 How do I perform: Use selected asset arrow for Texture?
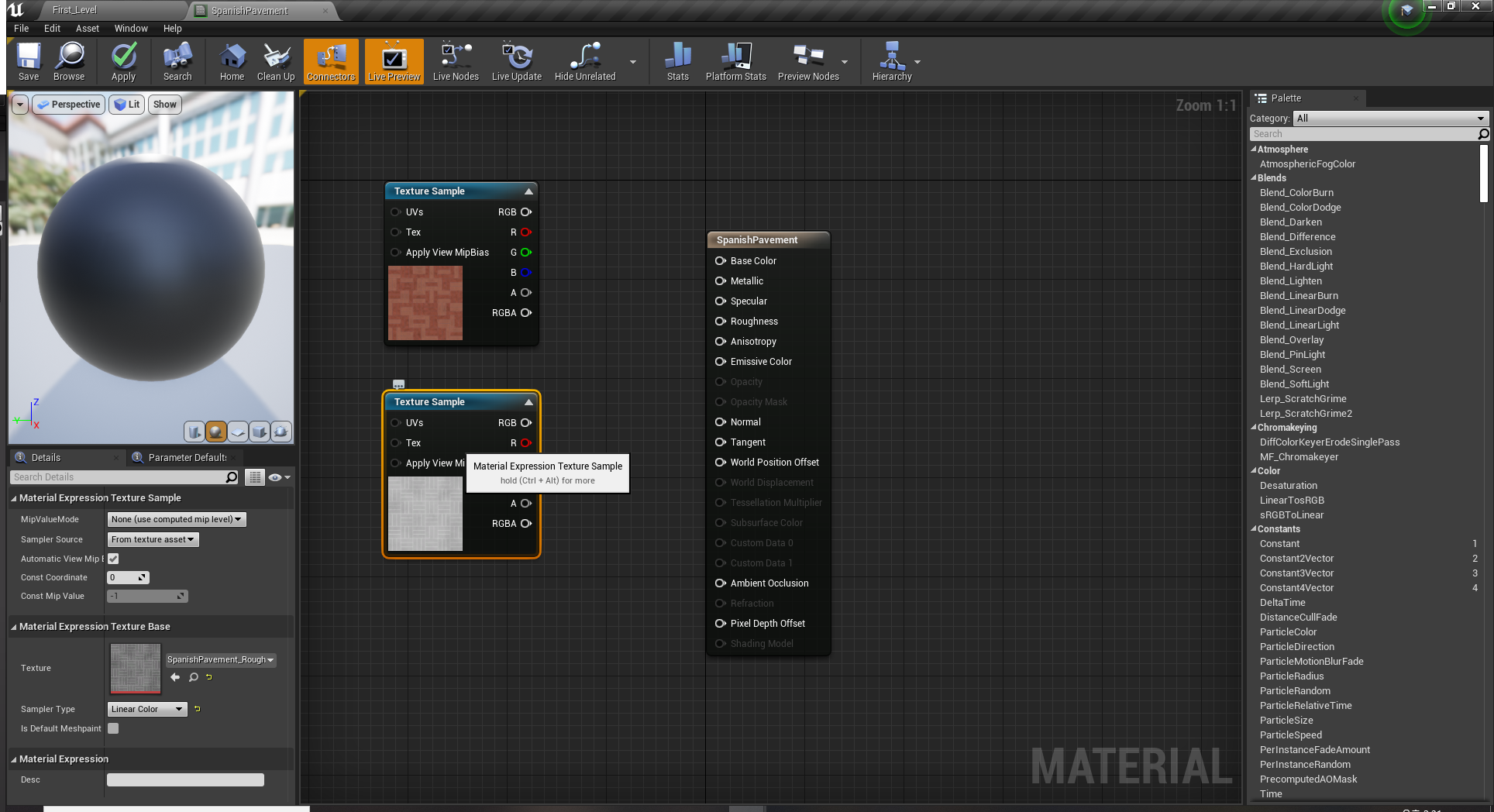coord(175,677)
